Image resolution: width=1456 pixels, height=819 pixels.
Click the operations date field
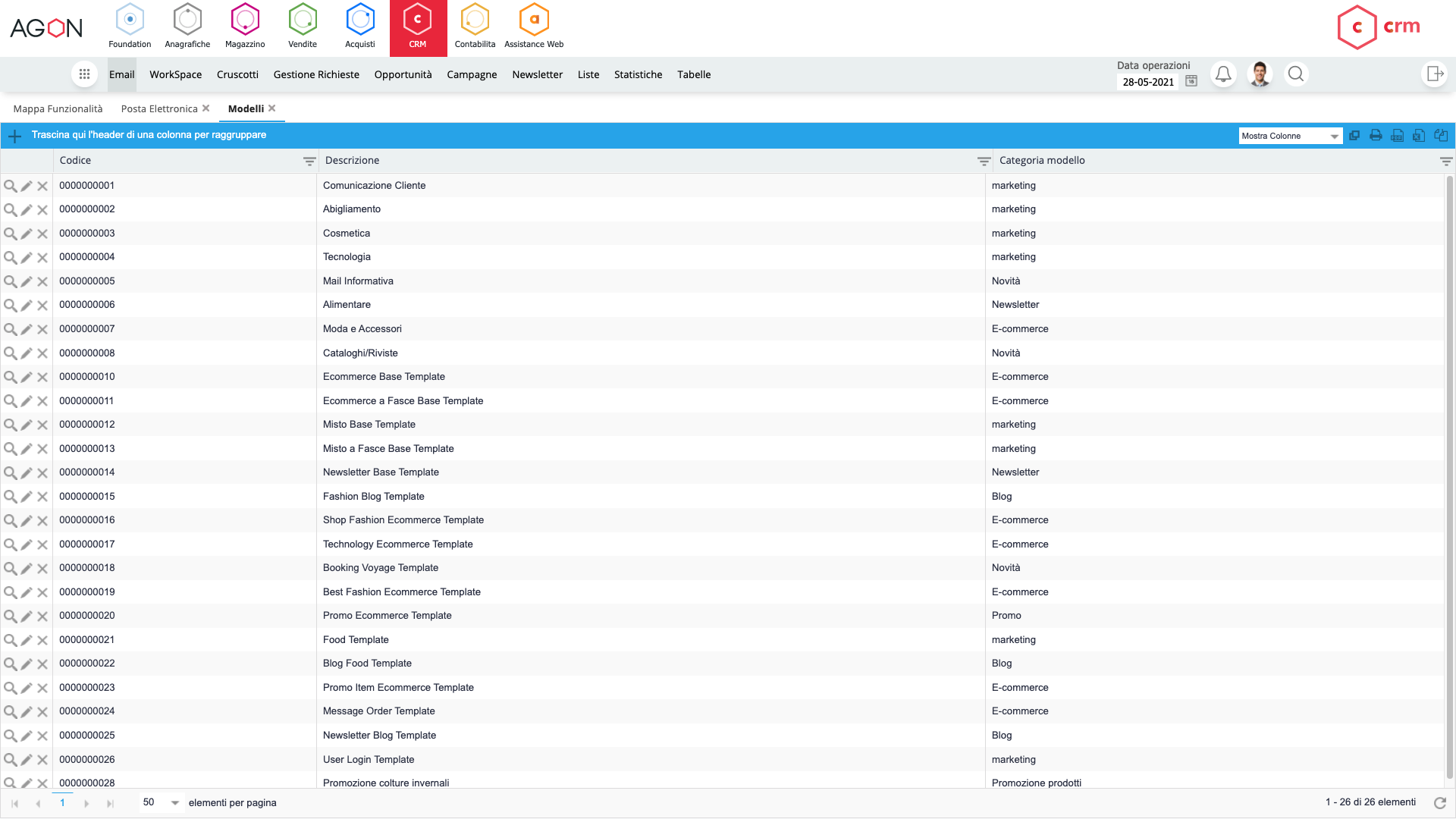pos(1148,82)
